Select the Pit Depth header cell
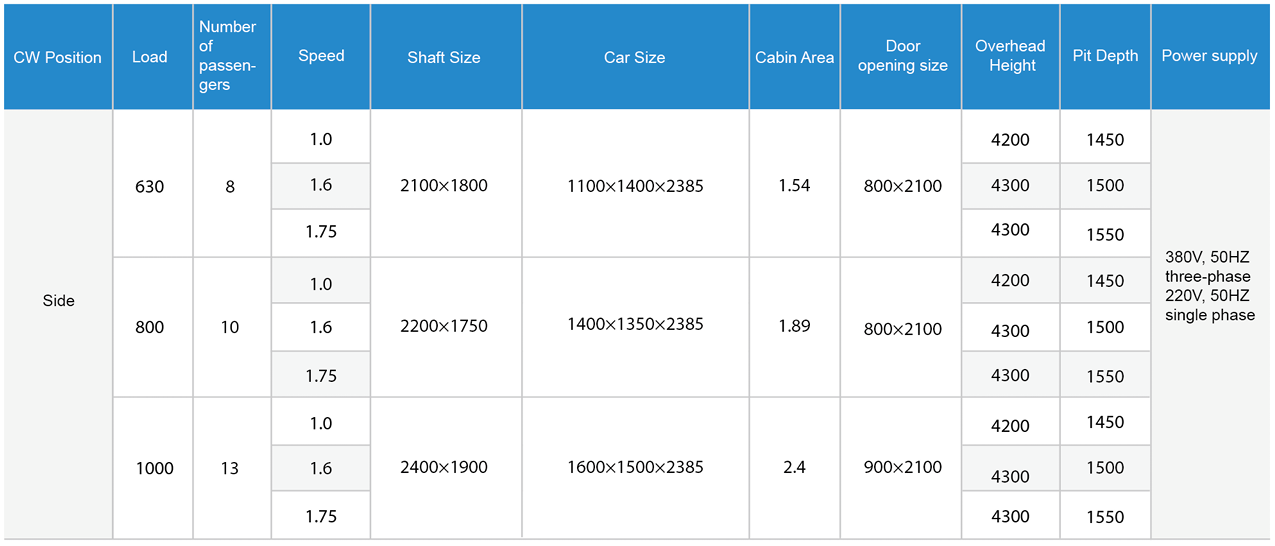Viewport: 1275px width, 546px height. click(x=1105, y=56)
